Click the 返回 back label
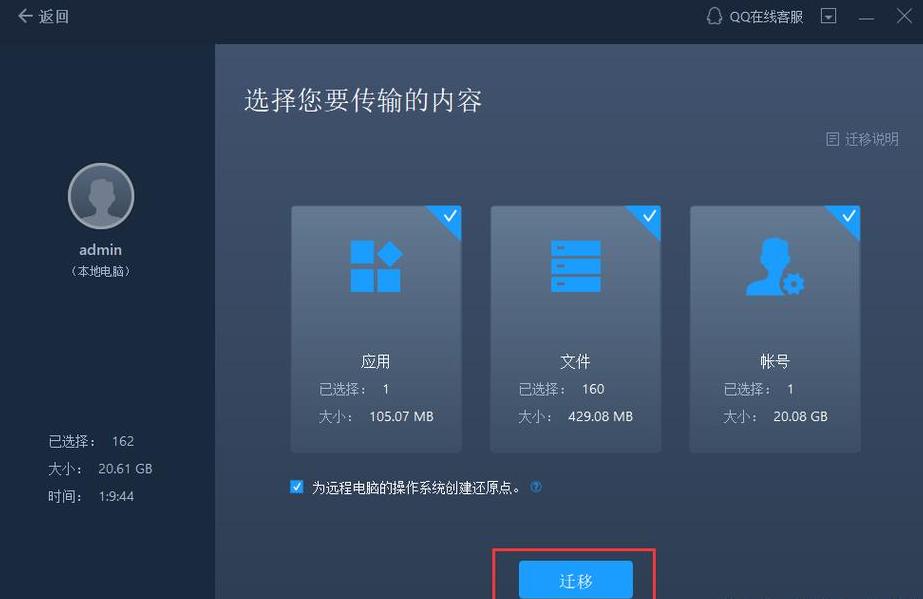 coord(54,16)
